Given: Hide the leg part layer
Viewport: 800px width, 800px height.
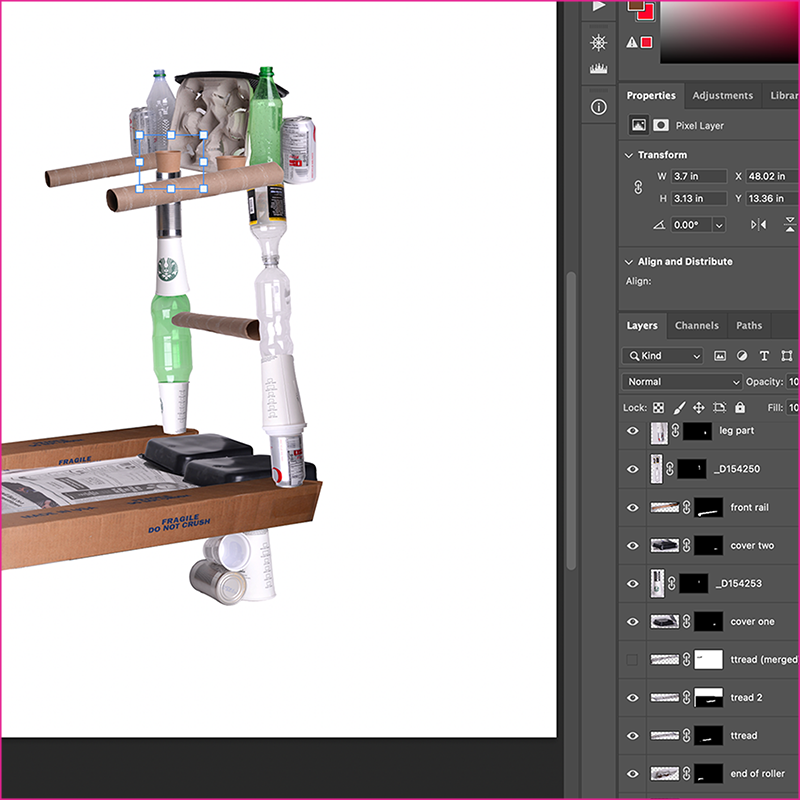Looking at the screenshot, I should [x=633, y=431].
